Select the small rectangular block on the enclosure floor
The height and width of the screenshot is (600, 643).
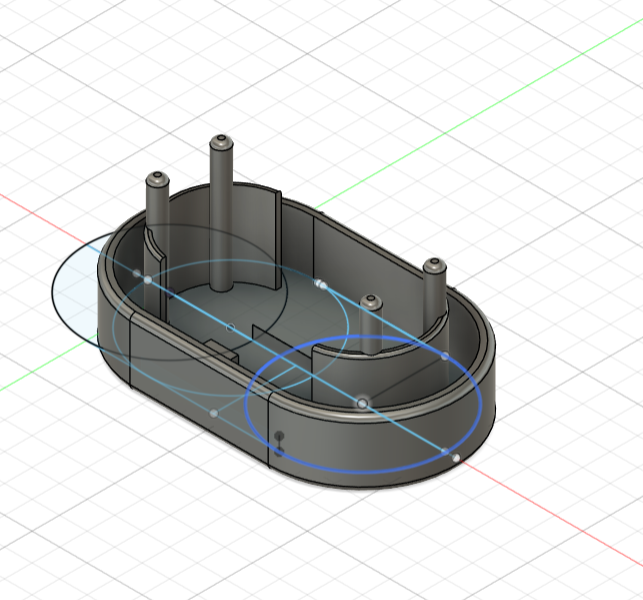(x=222, y=350)
